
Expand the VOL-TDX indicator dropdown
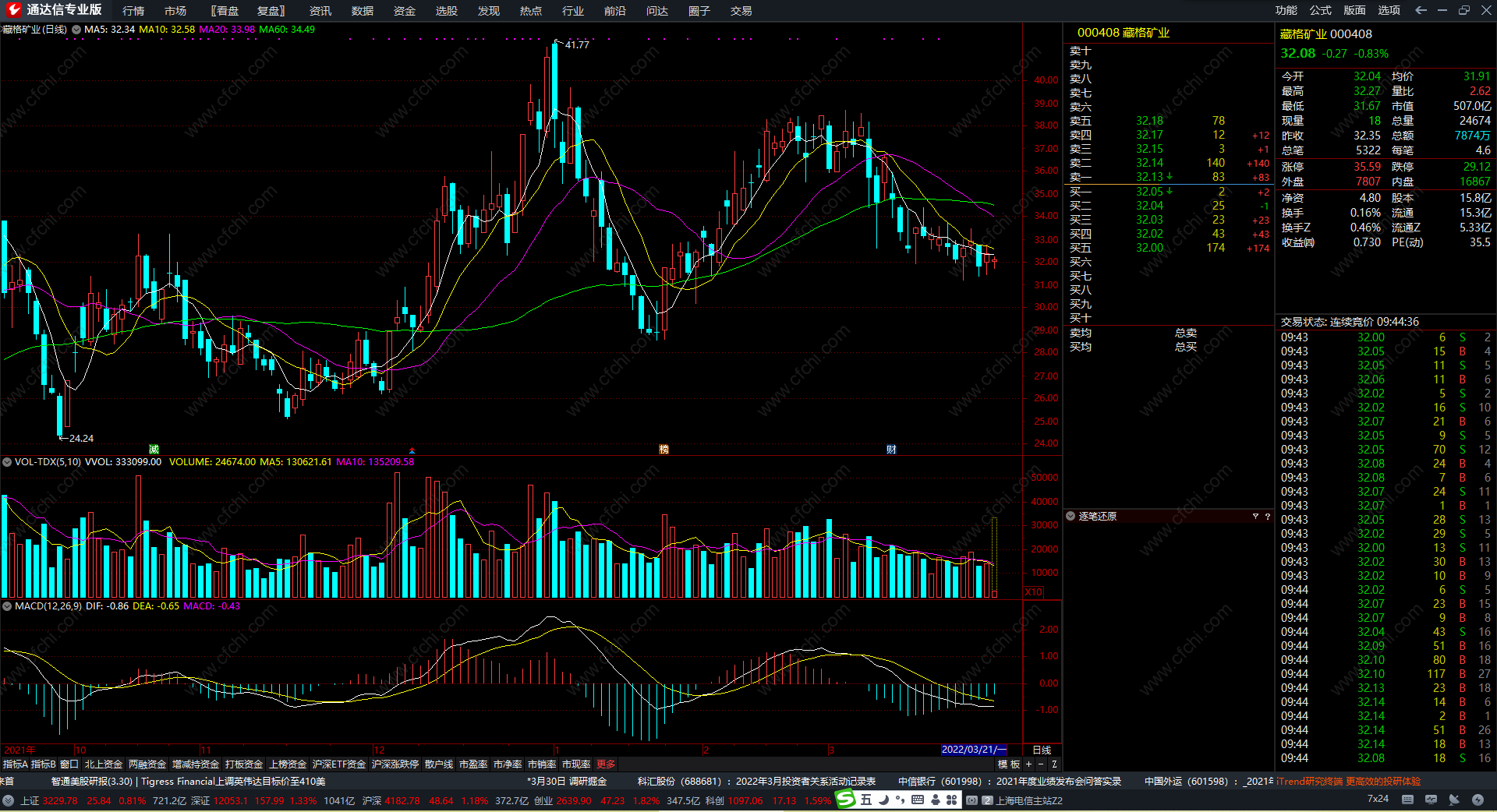(7, 462)
